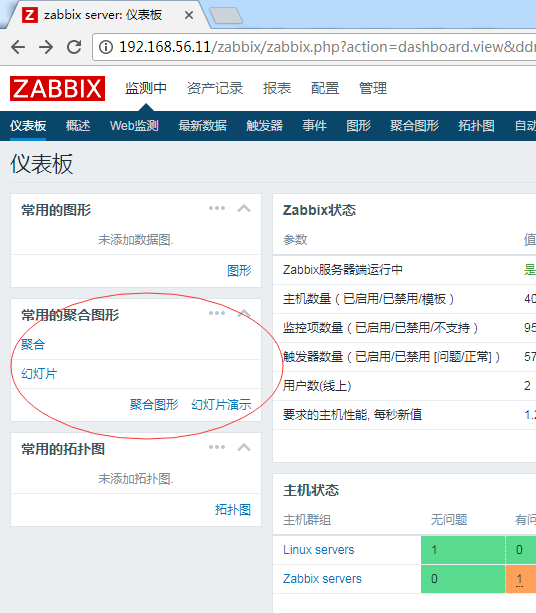Select the 最新数据 submenu tab
Image resolution: width=536 pixels, height=613 pixels.
point(203,126)
